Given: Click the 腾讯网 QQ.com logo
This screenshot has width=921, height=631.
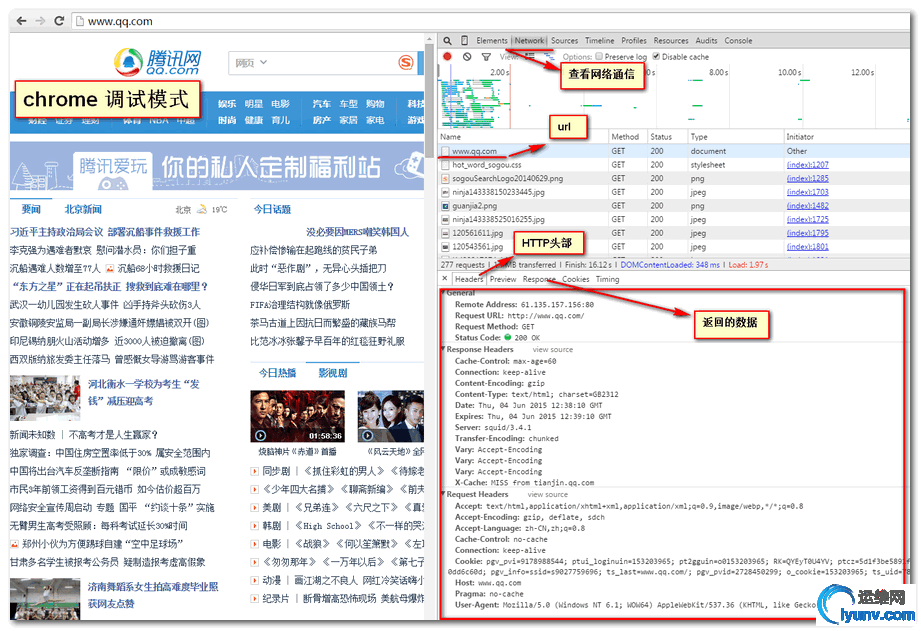Looking at the screenshot, I should tap(157, 62).
